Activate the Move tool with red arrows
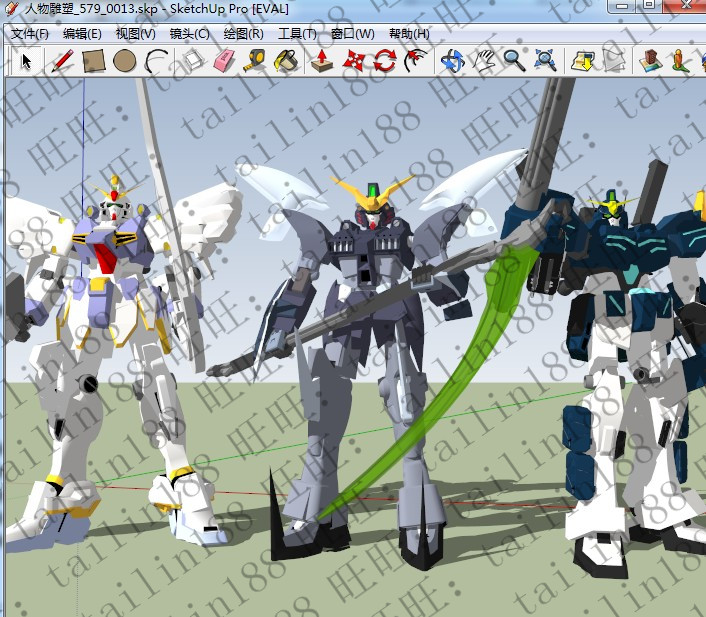This screenshot has height=617, width=706. (354, 61)
